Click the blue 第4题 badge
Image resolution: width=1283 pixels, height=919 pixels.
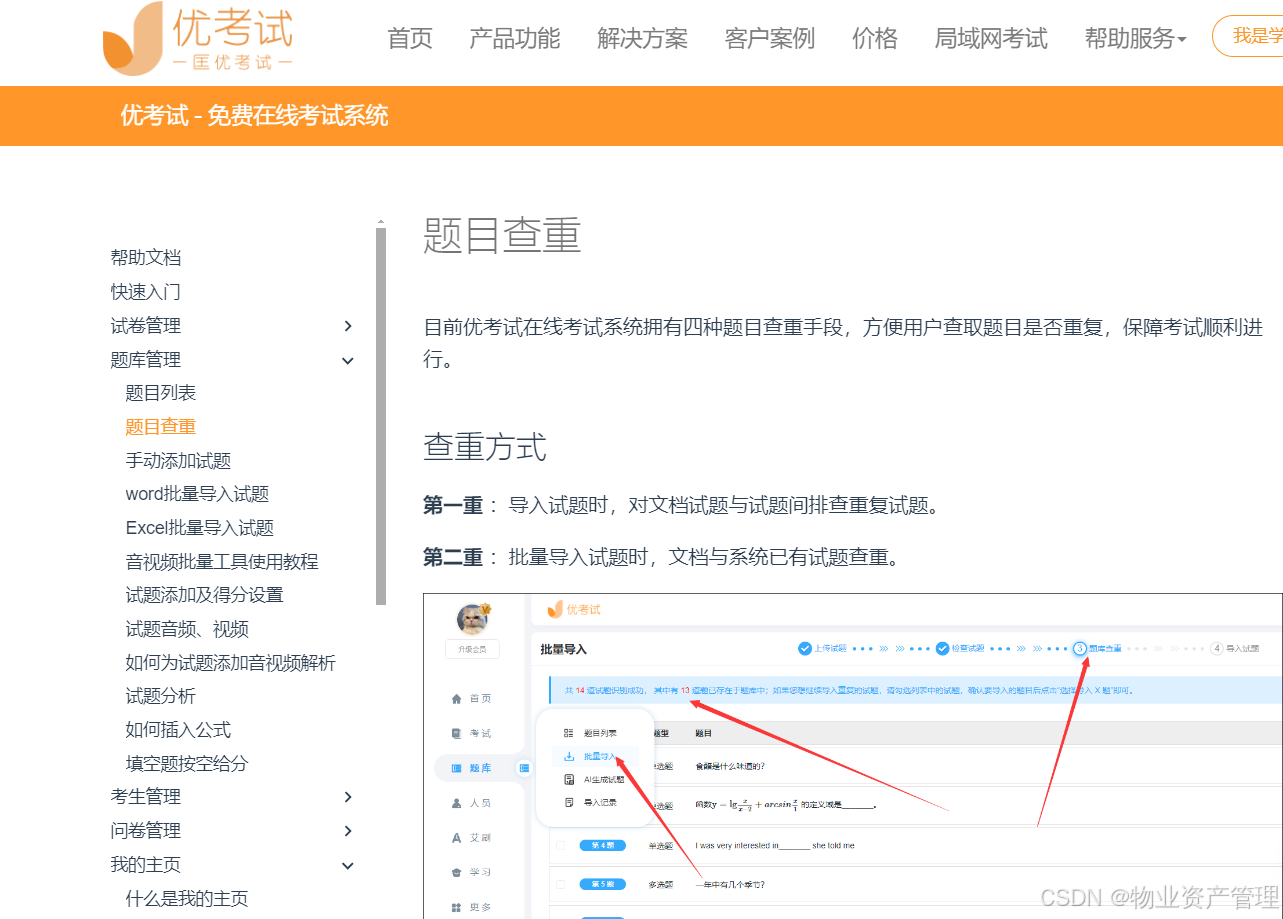pos(602,846)
